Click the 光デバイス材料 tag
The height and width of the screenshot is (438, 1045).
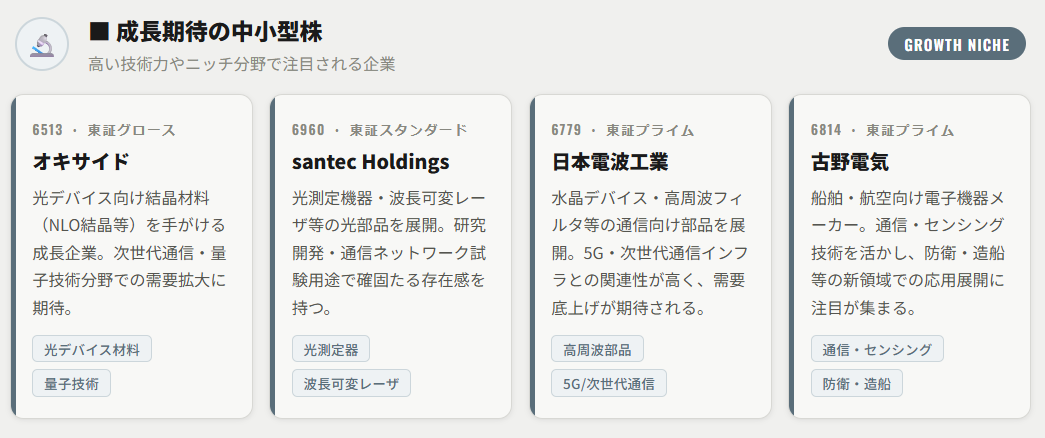[x=92, y=349]
